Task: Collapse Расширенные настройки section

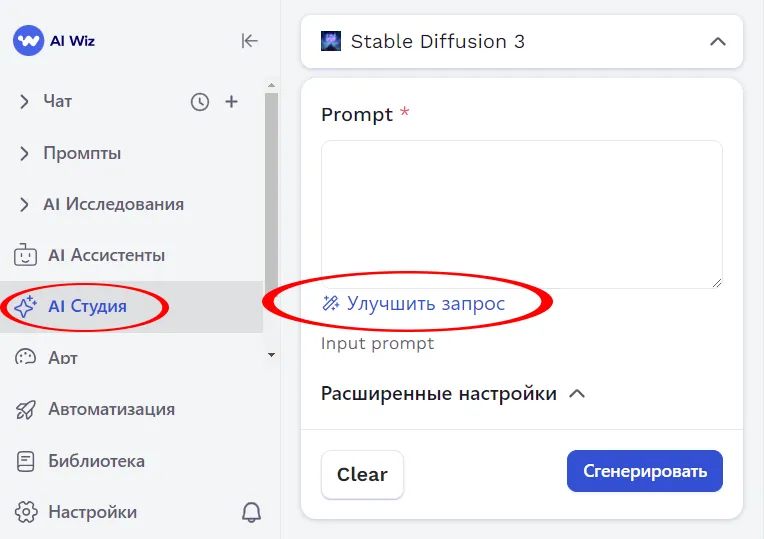Action: (576, 394)
